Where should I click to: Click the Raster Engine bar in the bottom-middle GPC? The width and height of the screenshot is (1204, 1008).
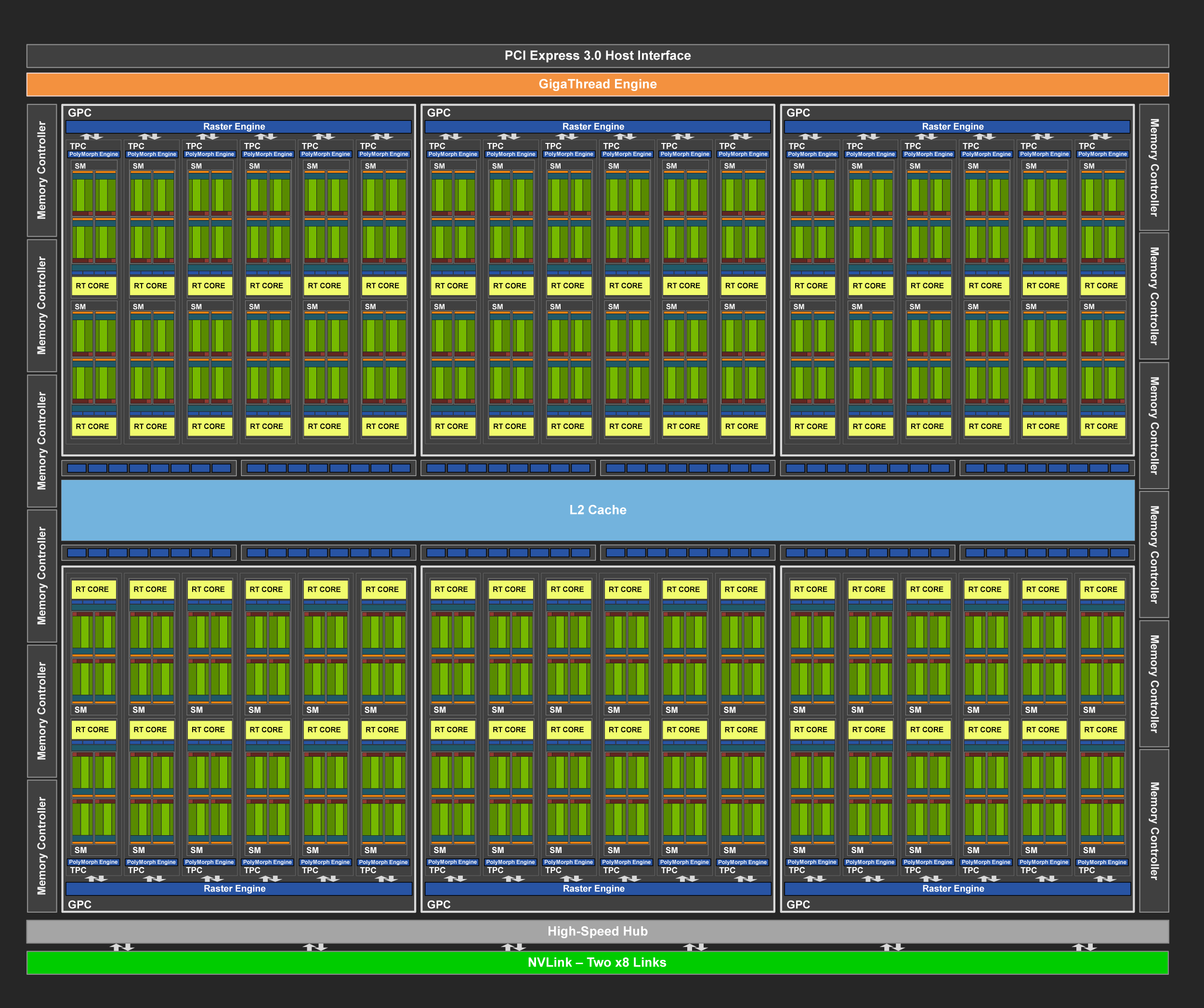597,889
